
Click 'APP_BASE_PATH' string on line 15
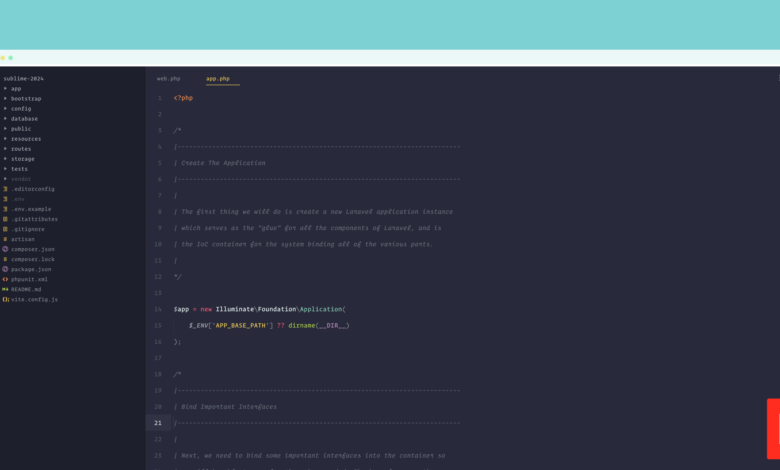[x=242, y=326]
